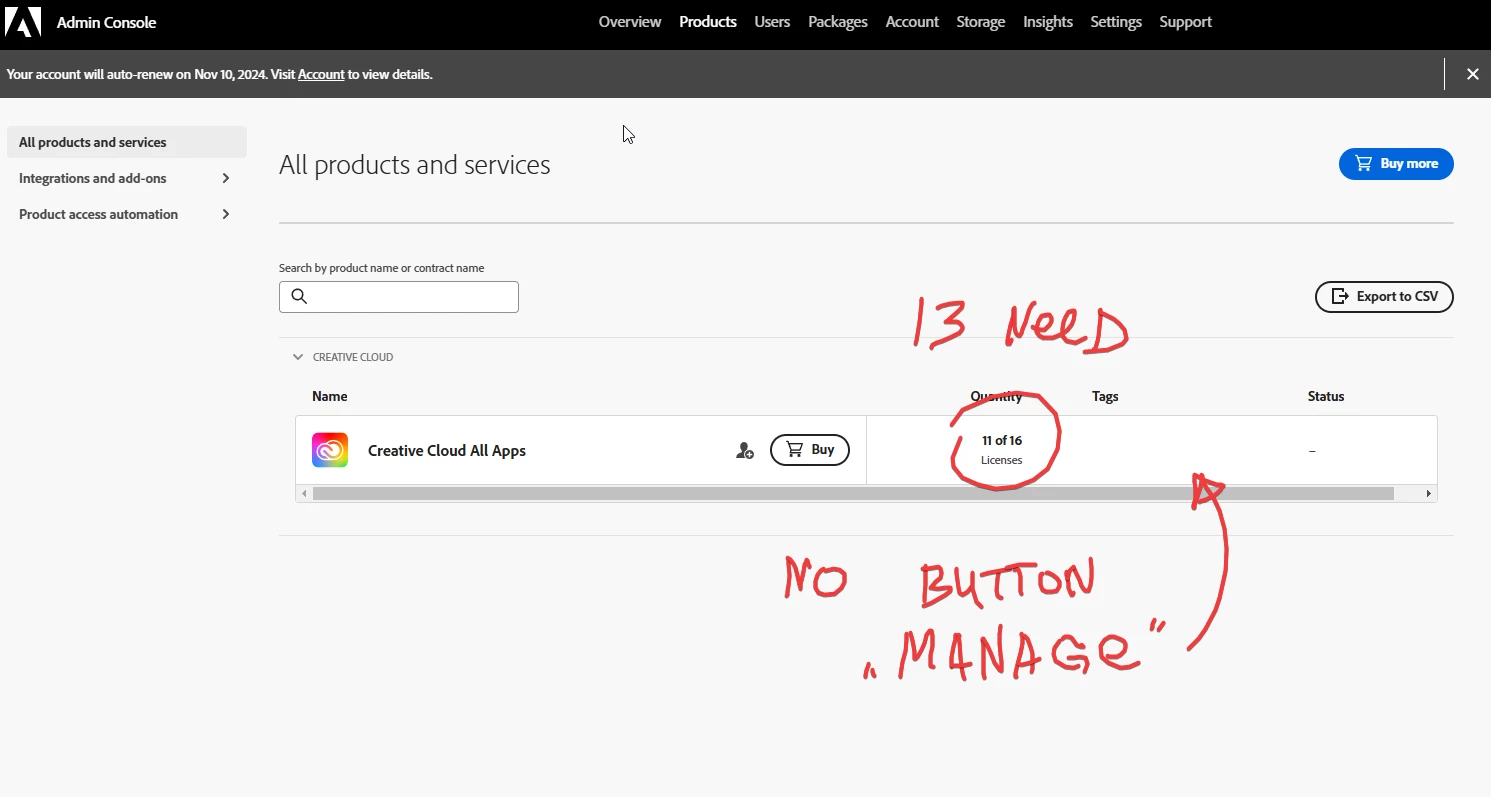The height and width of the screenshot is (797, 1491).
Task: Collapse the CREATIVE CLOUD product group
Action: [x=298, y=357]
